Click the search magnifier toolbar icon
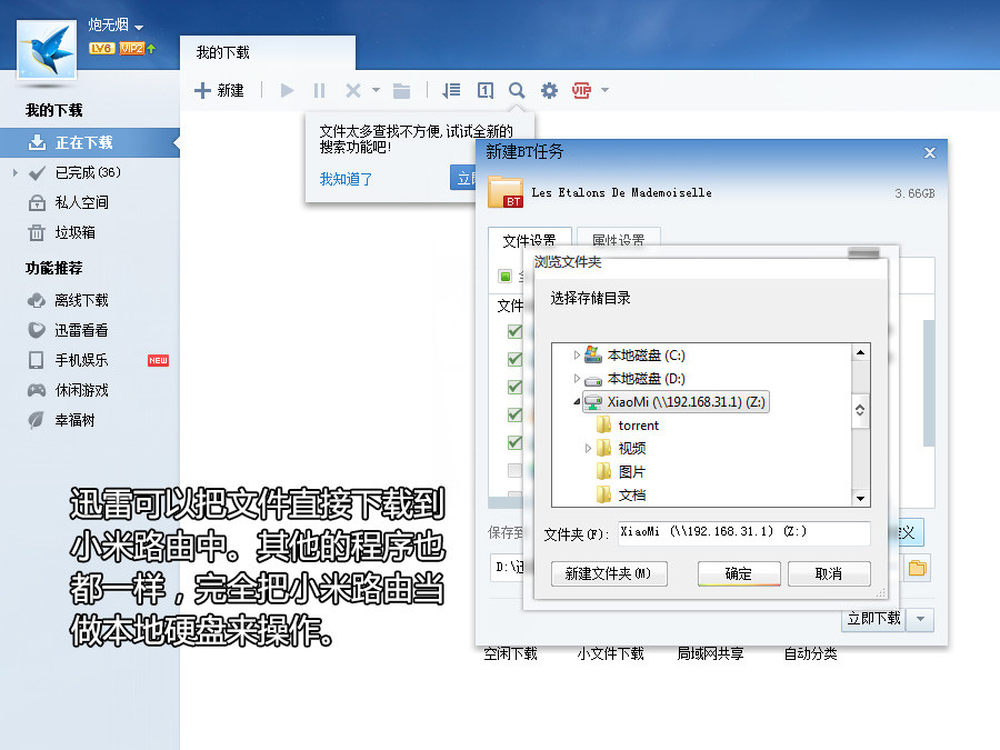The height and width of the screenshot is (750, 1000). (517, 91)
